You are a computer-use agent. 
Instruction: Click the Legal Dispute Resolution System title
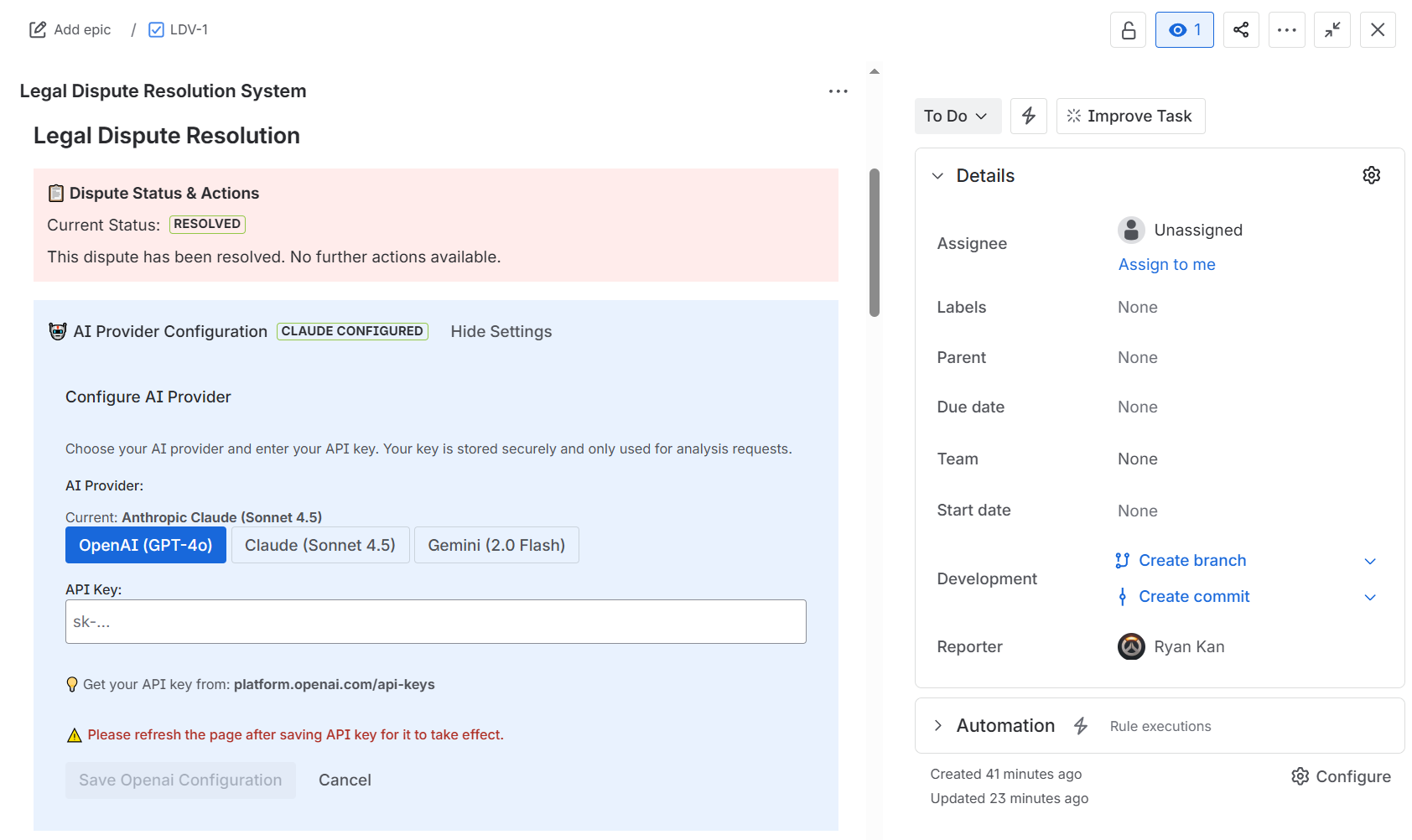coord(163,91)
